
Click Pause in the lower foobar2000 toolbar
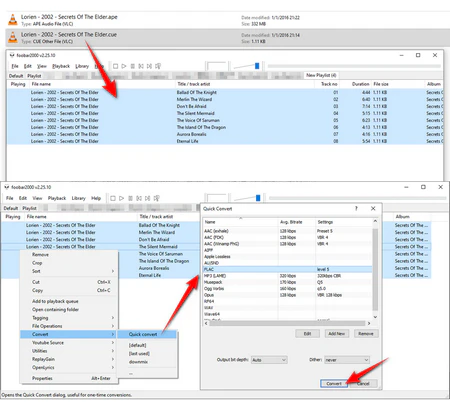[x=130, y=198]
